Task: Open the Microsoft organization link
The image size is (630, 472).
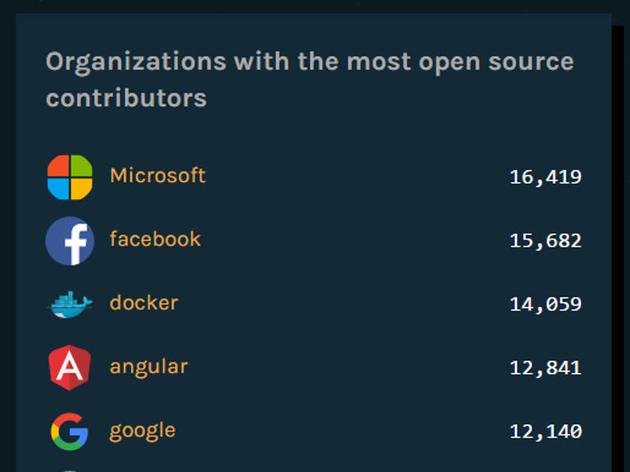Action: click(157, 176)
